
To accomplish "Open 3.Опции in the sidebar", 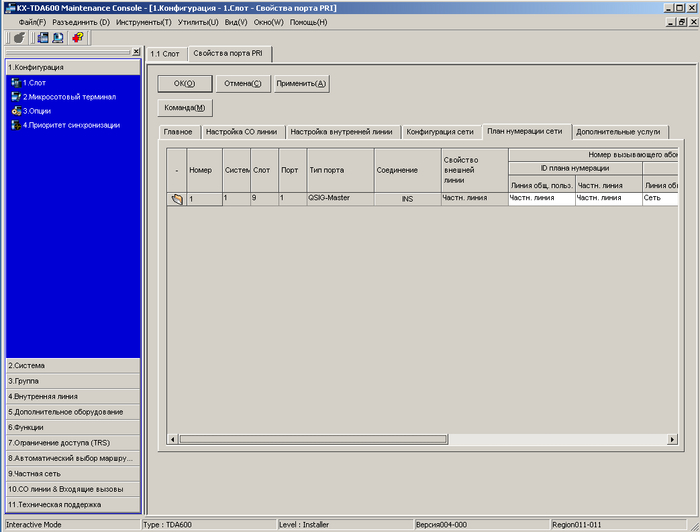I will pyautogui.click(x=37, y=111).
